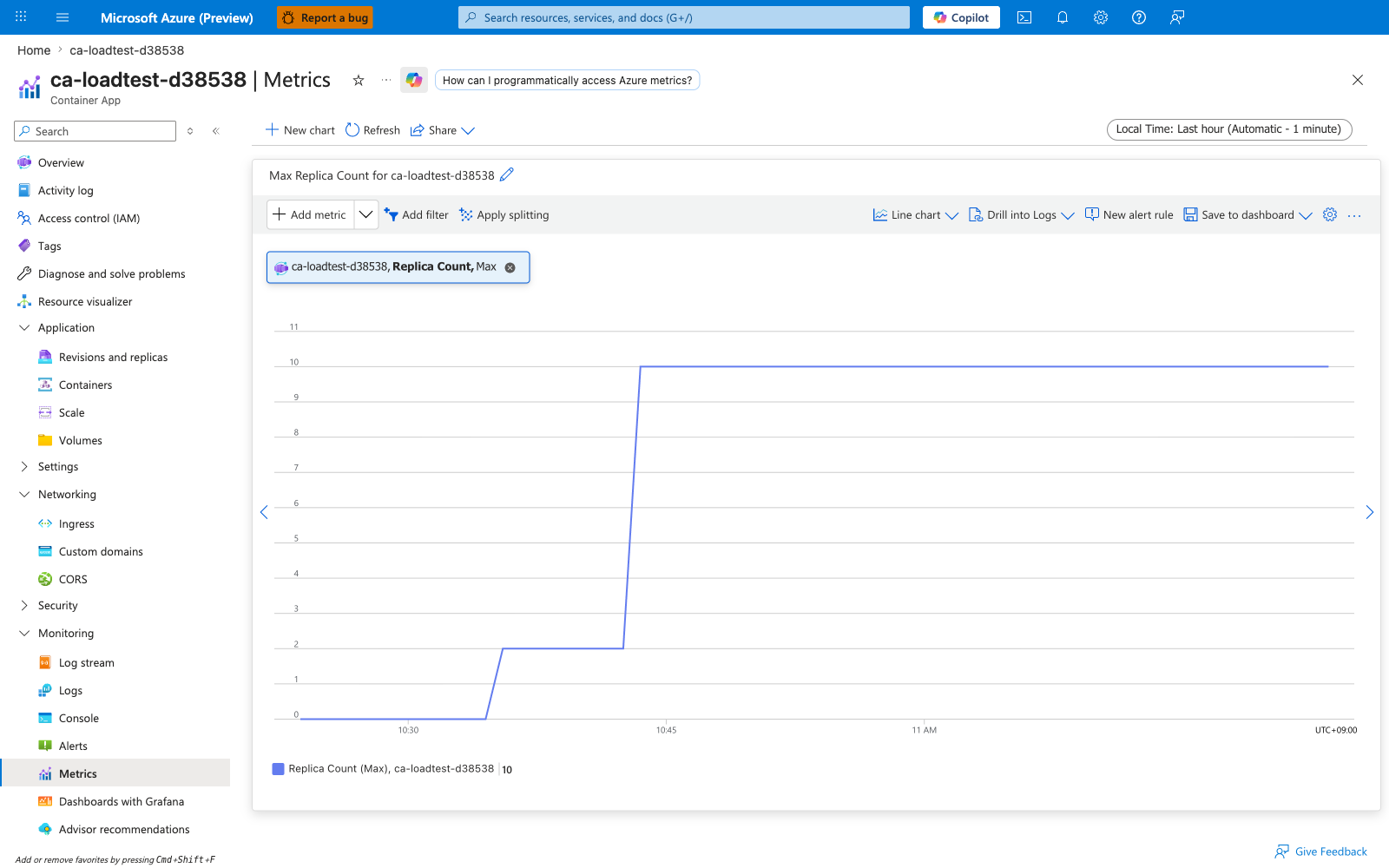Click the global search resources field
The width and height of the screenshot is (1389, 868).
684,17
